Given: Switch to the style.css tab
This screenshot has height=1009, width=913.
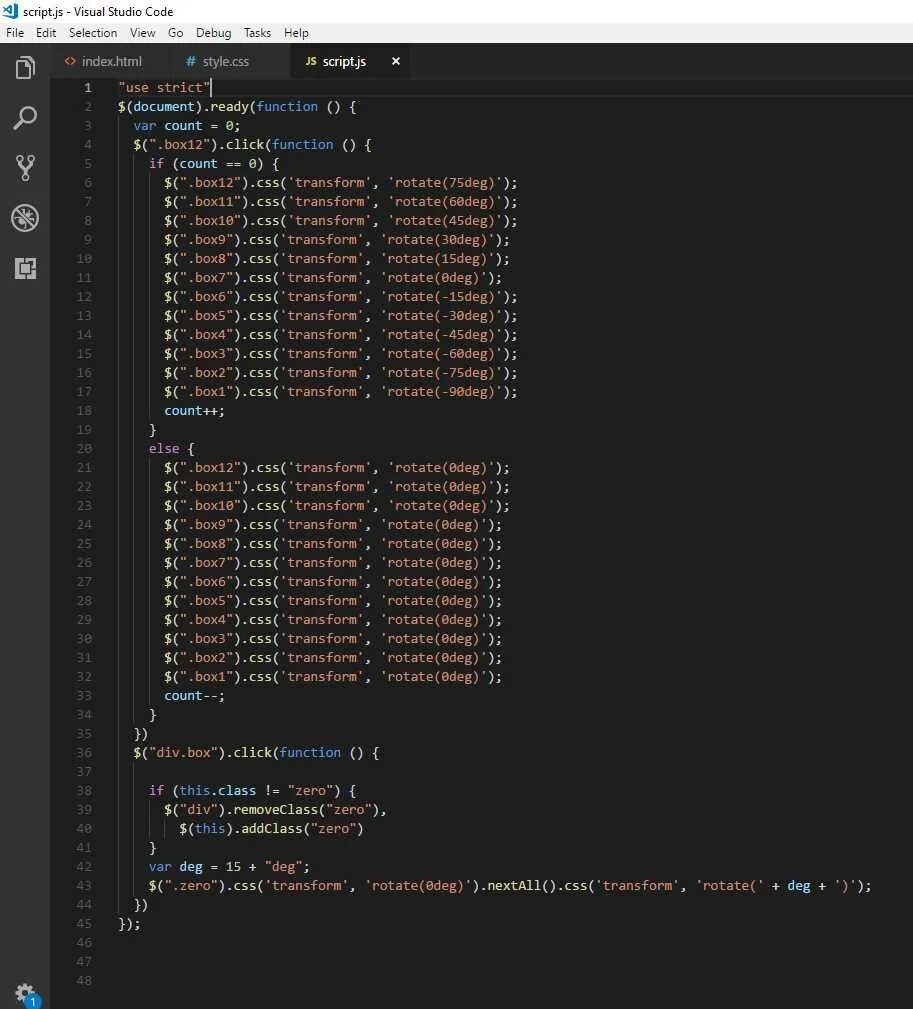Looking at the screenshot, I should [x=225, y=61].
